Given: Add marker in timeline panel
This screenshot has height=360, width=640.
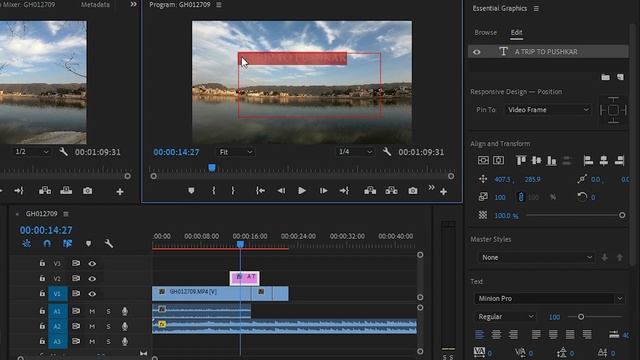Looking at the screenshot, I should pyautogui.click(x=88, y=244).
